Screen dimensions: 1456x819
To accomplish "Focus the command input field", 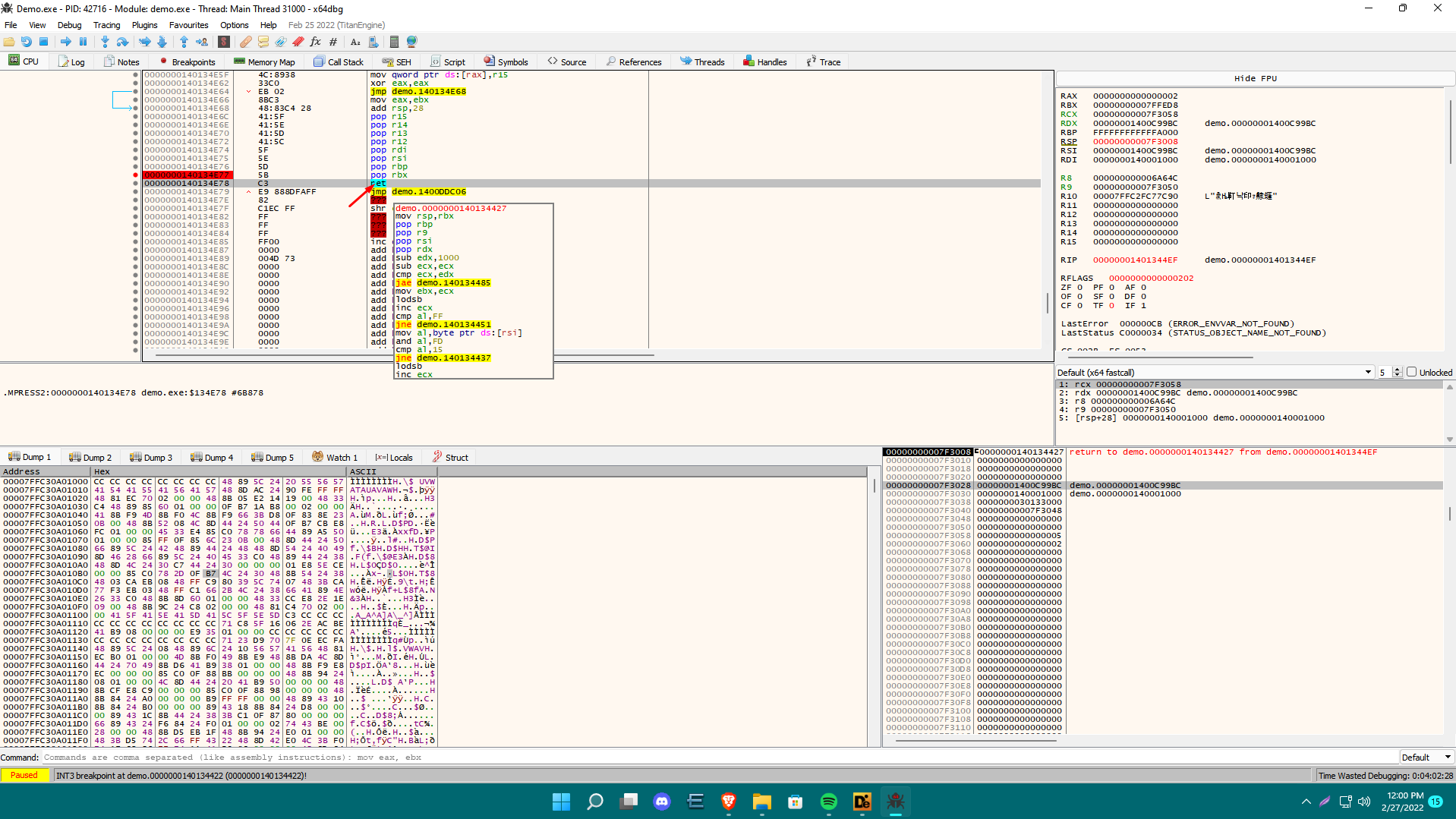I will pyautogui.click(x=720, y=758).
